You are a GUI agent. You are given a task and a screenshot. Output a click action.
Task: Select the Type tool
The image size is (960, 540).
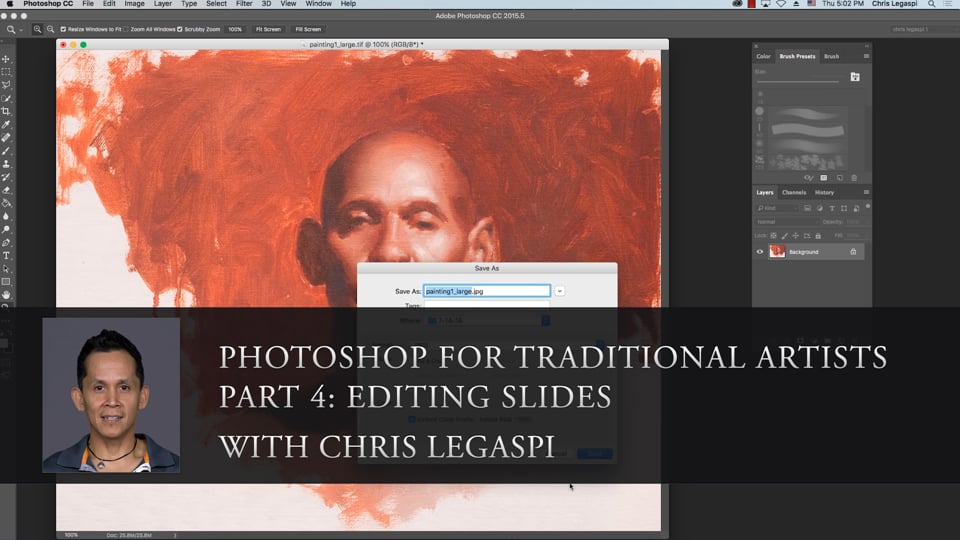6,256
